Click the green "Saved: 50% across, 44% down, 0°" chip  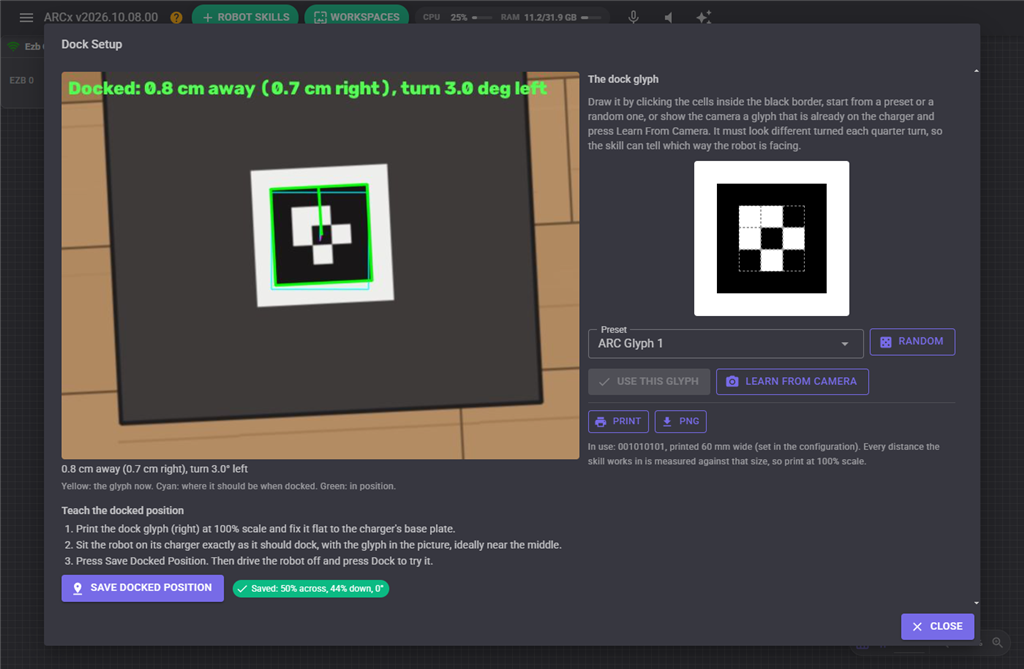coord(311,589)
